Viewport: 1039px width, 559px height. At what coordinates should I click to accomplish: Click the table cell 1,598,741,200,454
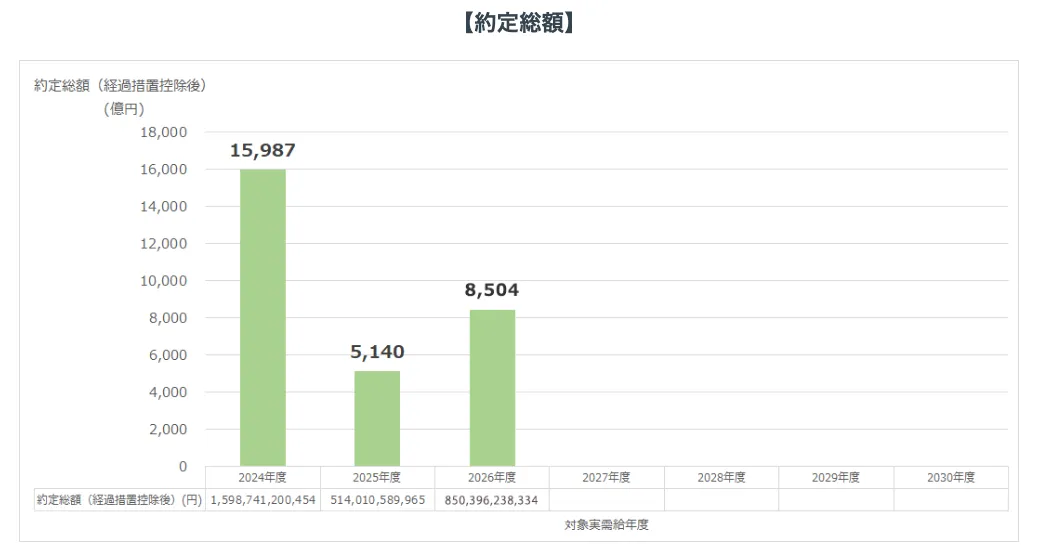click(263, 500)
